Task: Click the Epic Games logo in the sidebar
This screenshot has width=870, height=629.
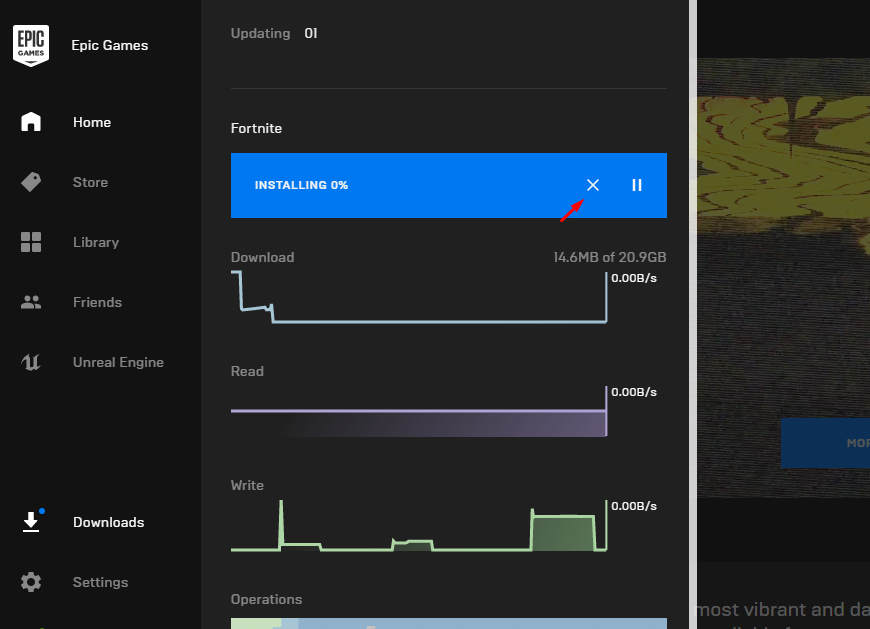Action: pos(31,44)
